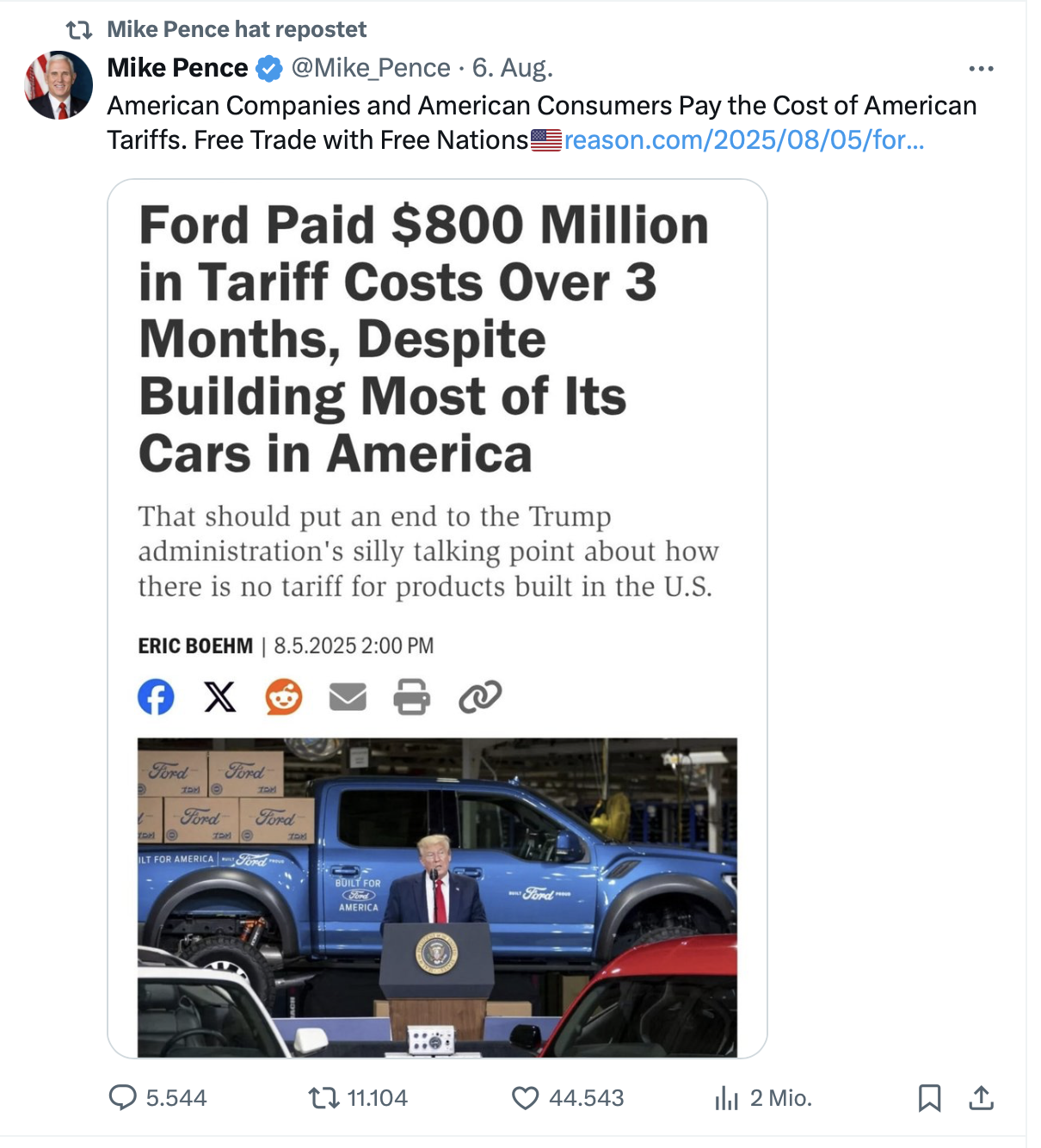View post analytics bar chart icon
The height and width of the screenshot is (1148, 1041).
pyautogui.click(x=727, y=1097)
